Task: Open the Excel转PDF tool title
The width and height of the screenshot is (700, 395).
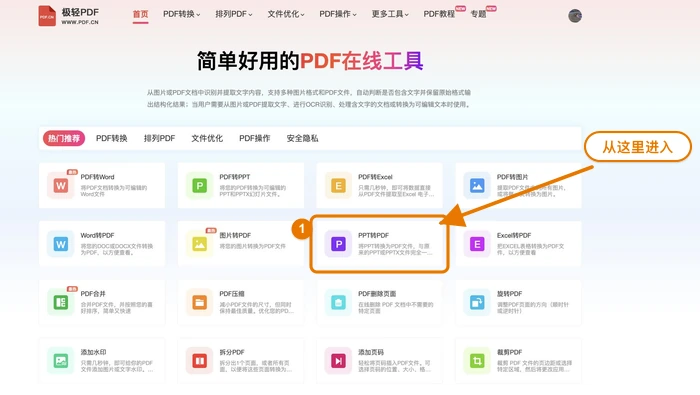Action: click(514, 235)
